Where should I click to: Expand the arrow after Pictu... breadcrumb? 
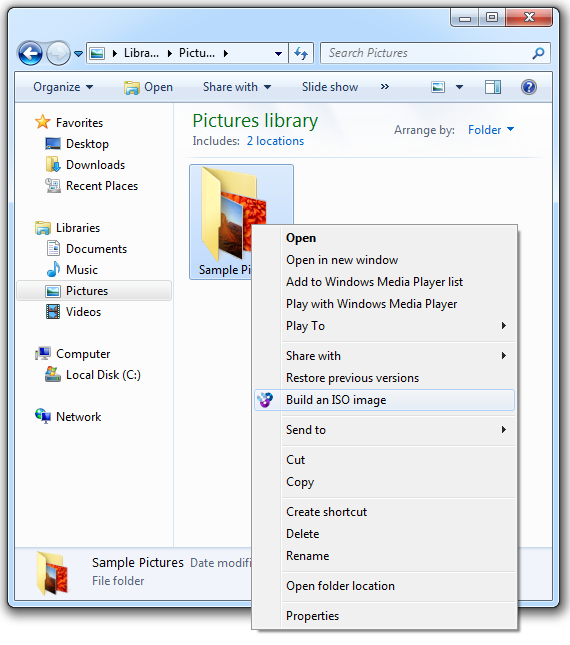click(x=225, y=53)
